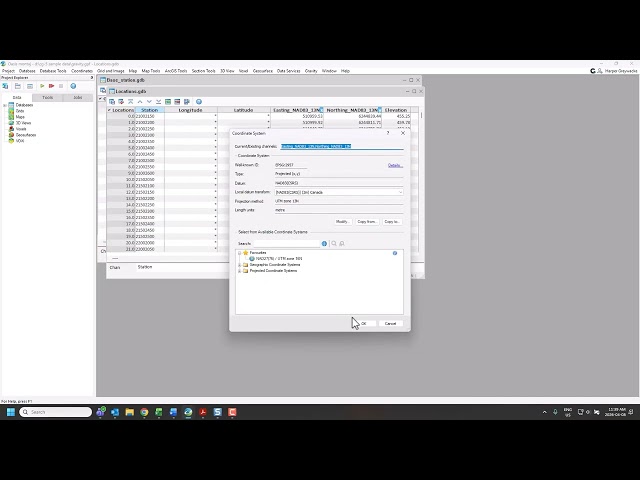The image size is (640, 480).
Task: Click the taskbar Search box
Action: click(x=56, y=412)
